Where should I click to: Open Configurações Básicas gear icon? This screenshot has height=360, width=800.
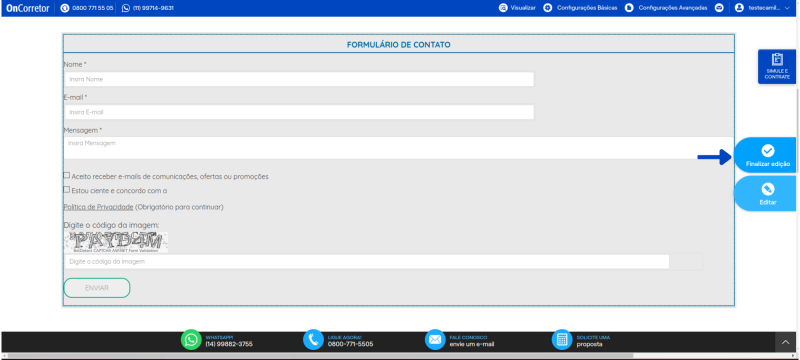pos(547,8)
